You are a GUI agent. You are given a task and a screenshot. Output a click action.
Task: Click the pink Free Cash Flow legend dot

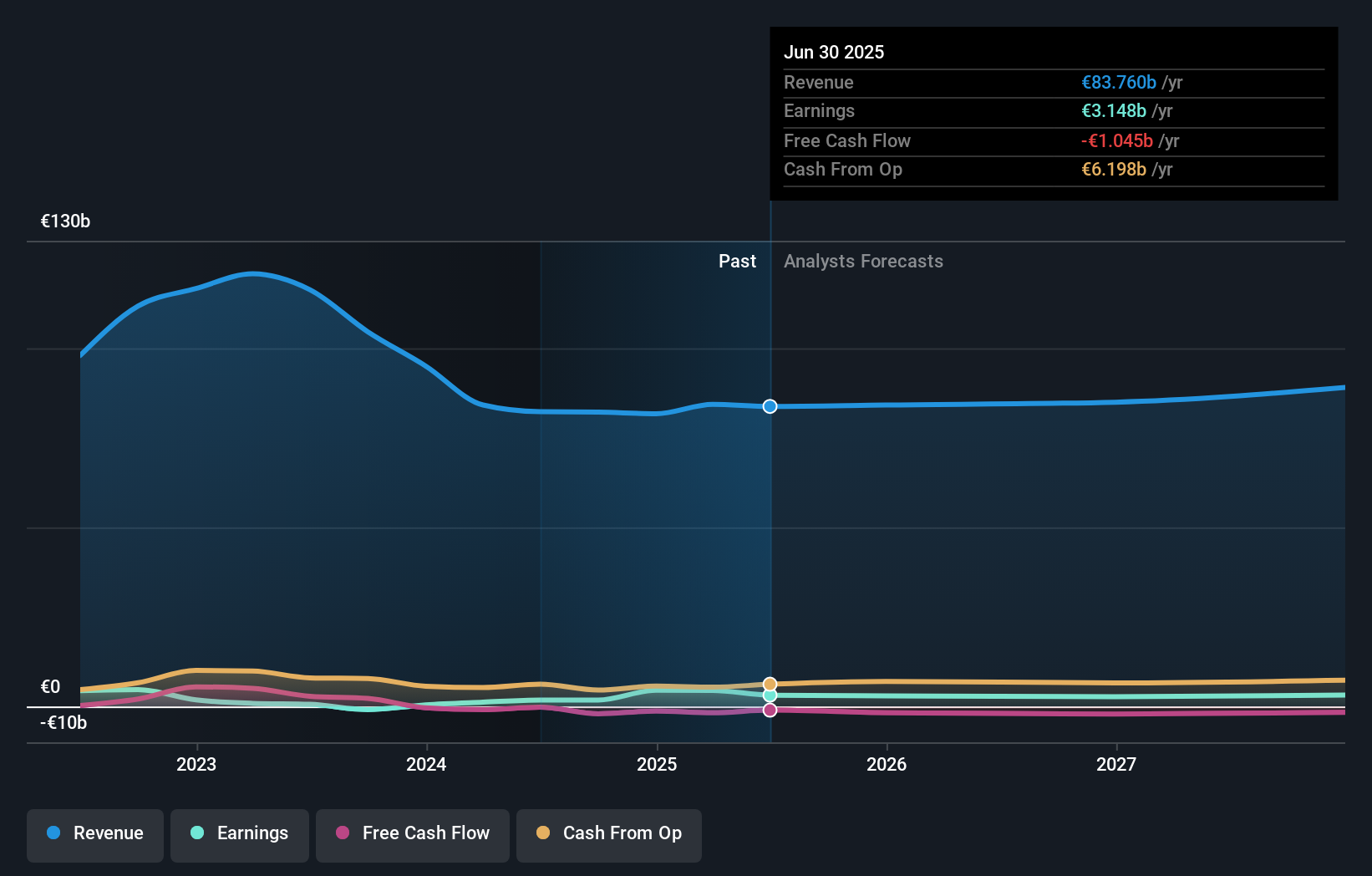tap(343, 833)
